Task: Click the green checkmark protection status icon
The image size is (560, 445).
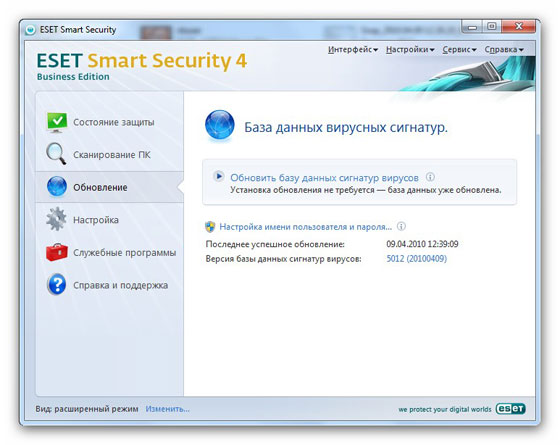Action: click(56, 122)
